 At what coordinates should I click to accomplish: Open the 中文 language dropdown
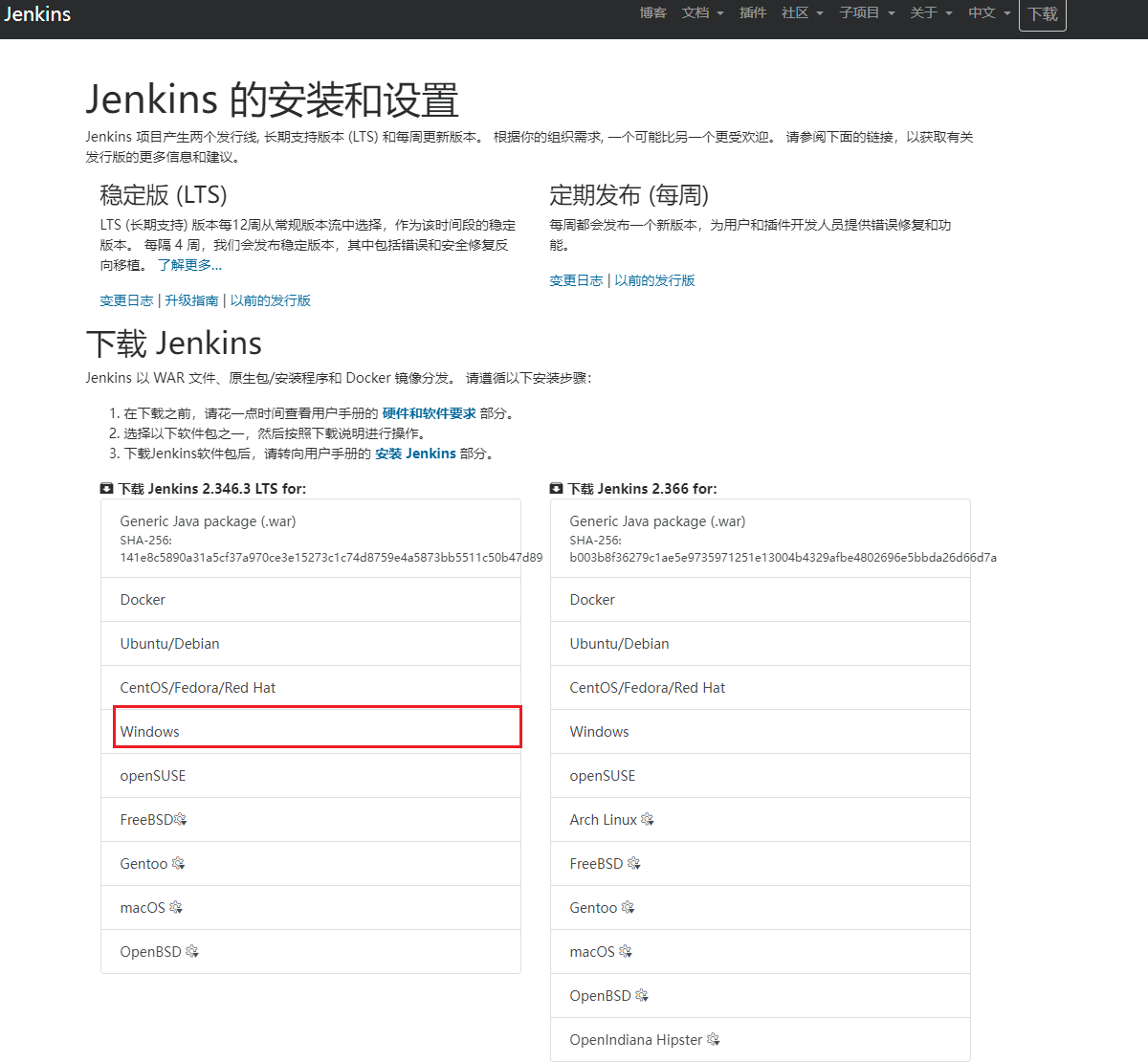point(989,13)
